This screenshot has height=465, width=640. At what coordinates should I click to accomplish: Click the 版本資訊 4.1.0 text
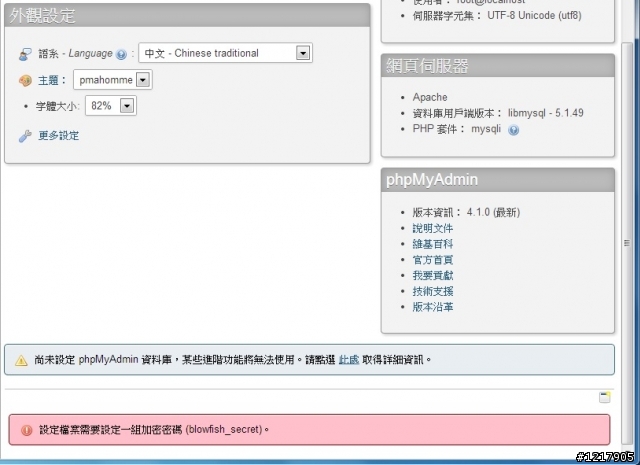[x=466, y=212]
